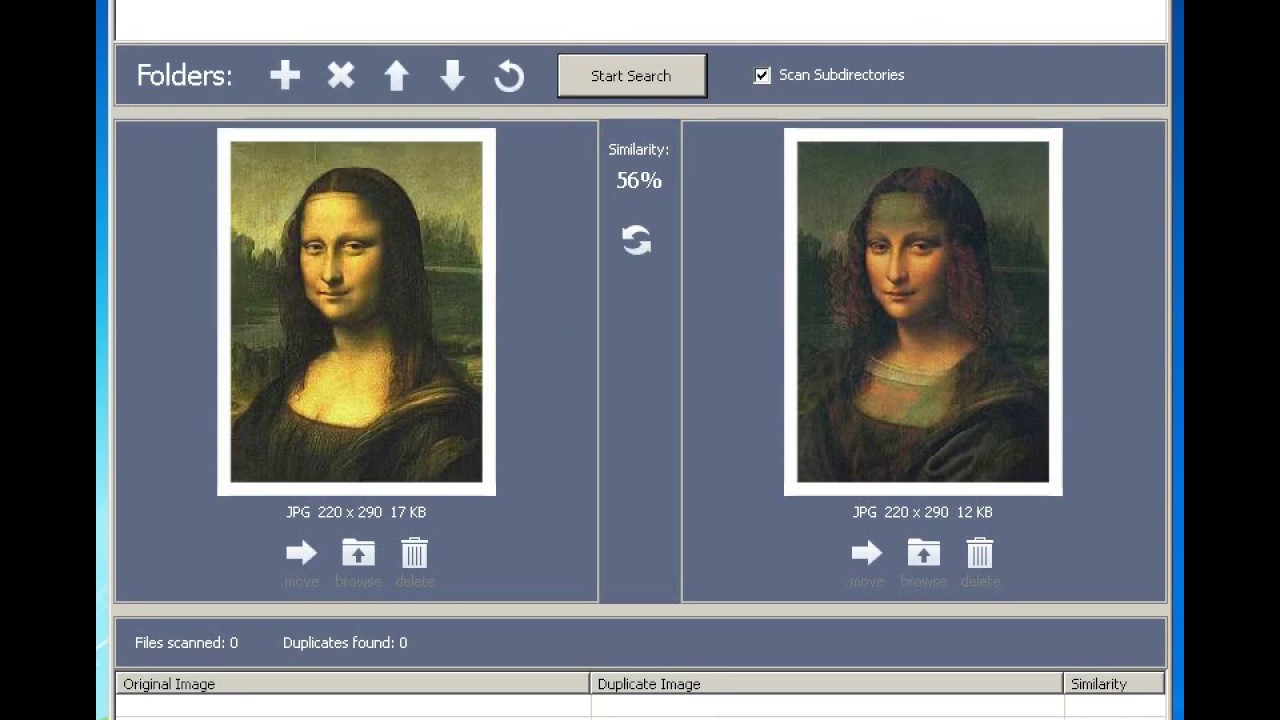Image resolution: width=1280 pixels, height=720 pixels.
Task: Reset folders with the circular arrow icon
Action: pos(509,76)
